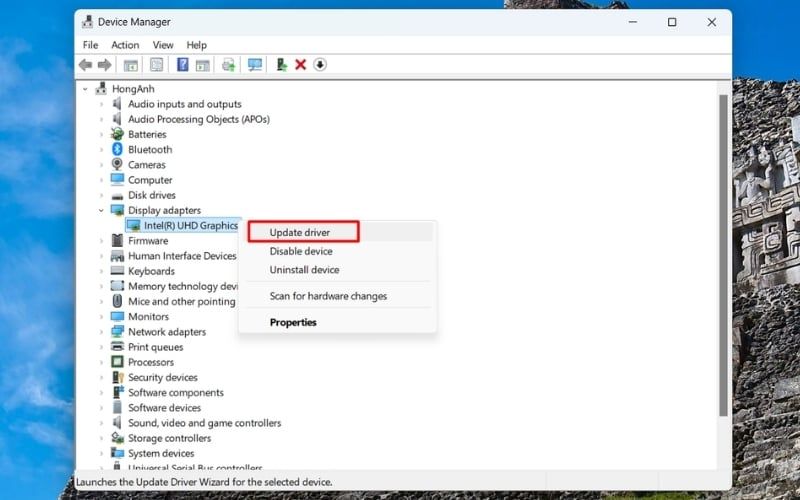Click Scan for hardware changes toolbar icon

click(x=255, y=65)
